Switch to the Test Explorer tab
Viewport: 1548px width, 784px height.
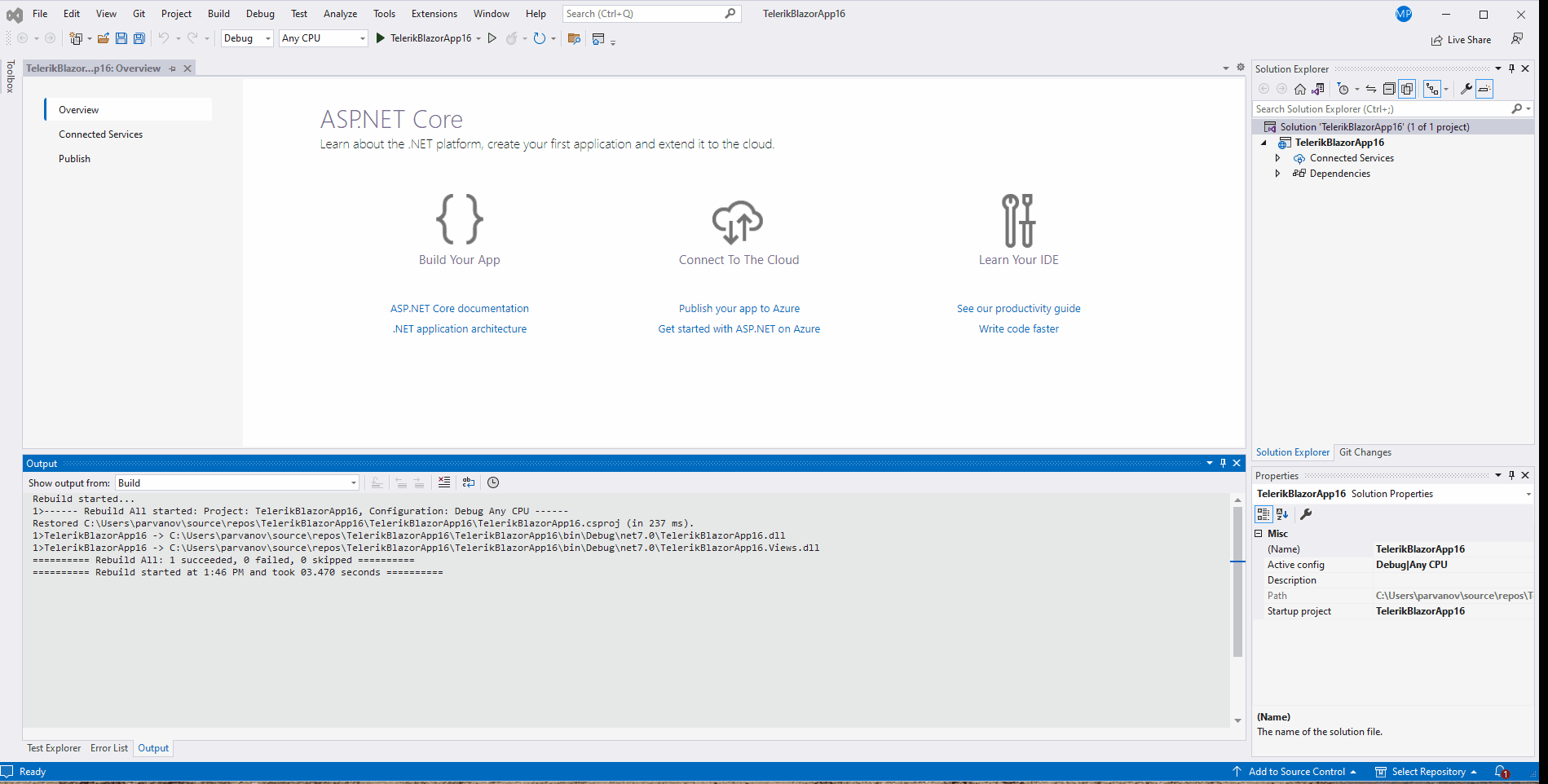coord(54,748)
